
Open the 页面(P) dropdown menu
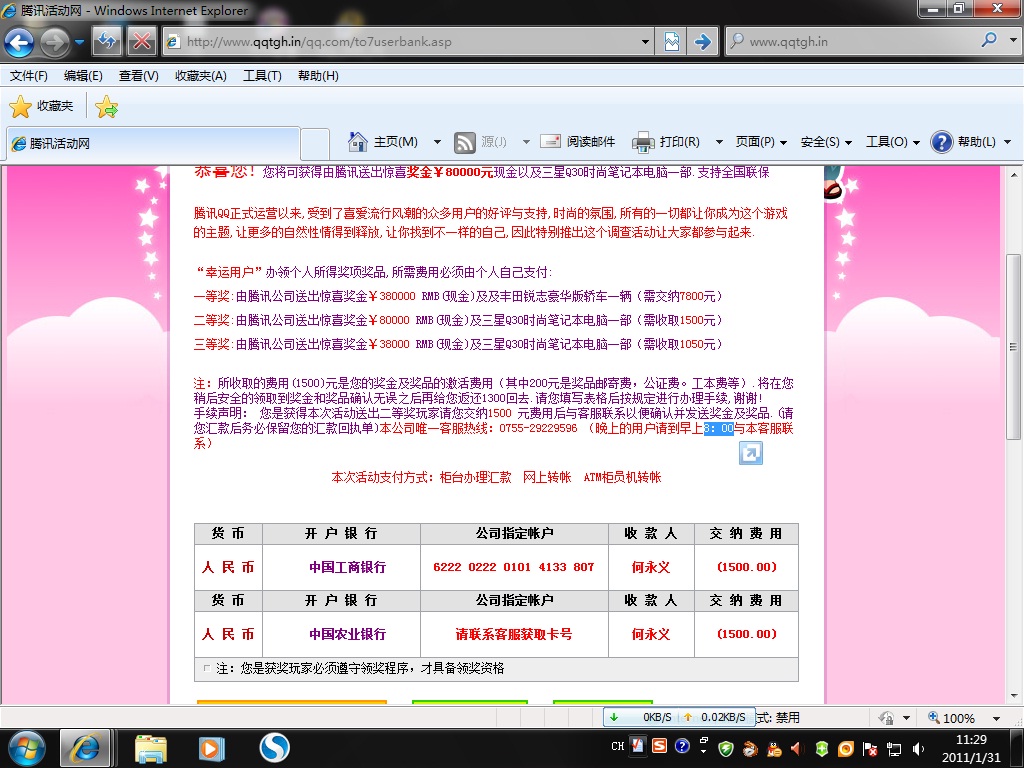coord(761,142)
